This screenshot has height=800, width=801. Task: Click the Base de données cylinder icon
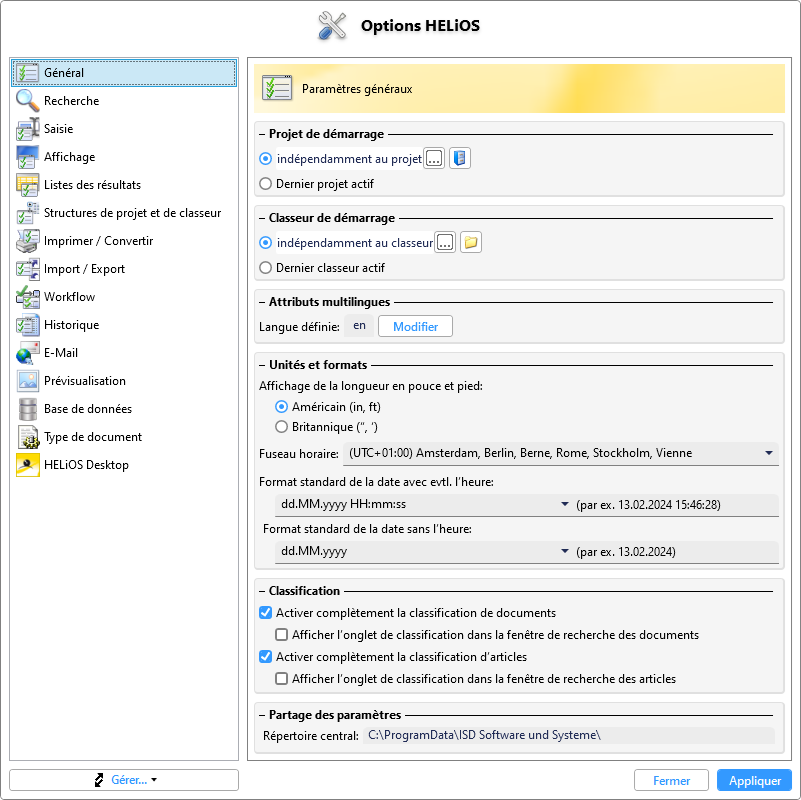pos(27,409)
